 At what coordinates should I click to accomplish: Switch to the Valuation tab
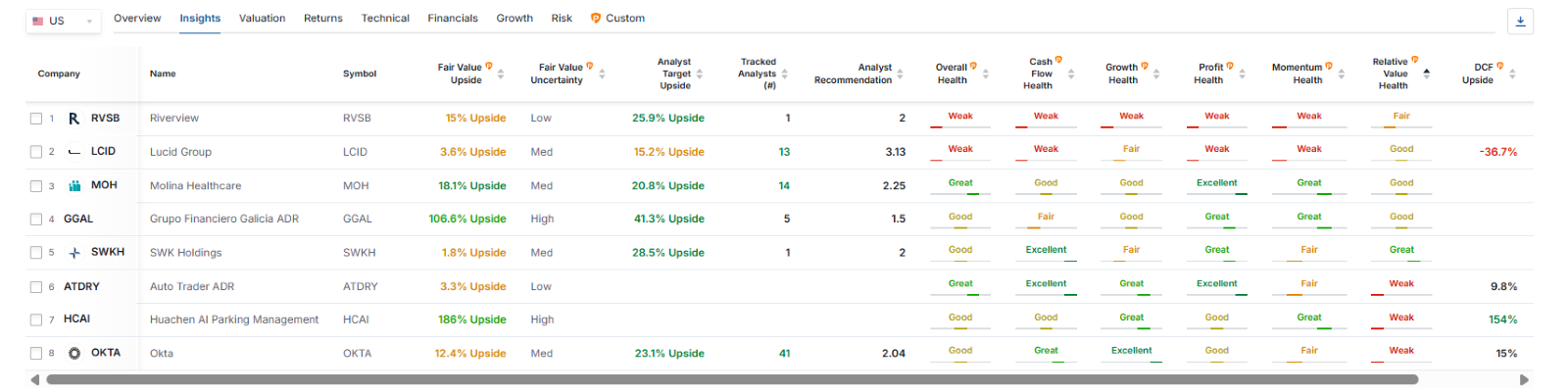pos(262,19)
